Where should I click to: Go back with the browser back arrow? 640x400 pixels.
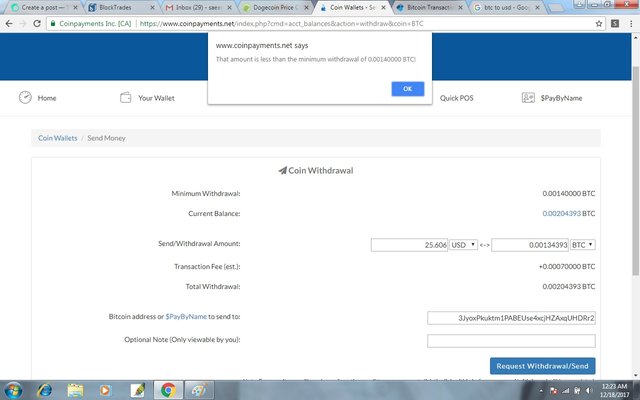[x=9, y=24]
